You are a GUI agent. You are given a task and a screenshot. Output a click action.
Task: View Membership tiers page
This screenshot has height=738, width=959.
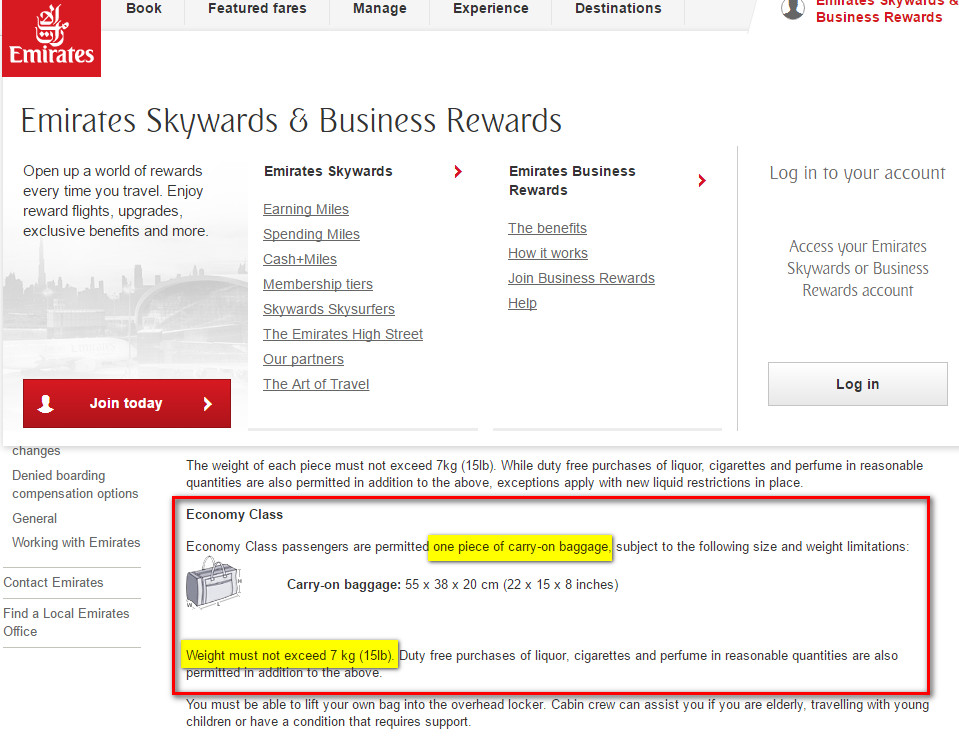[318, 284]
